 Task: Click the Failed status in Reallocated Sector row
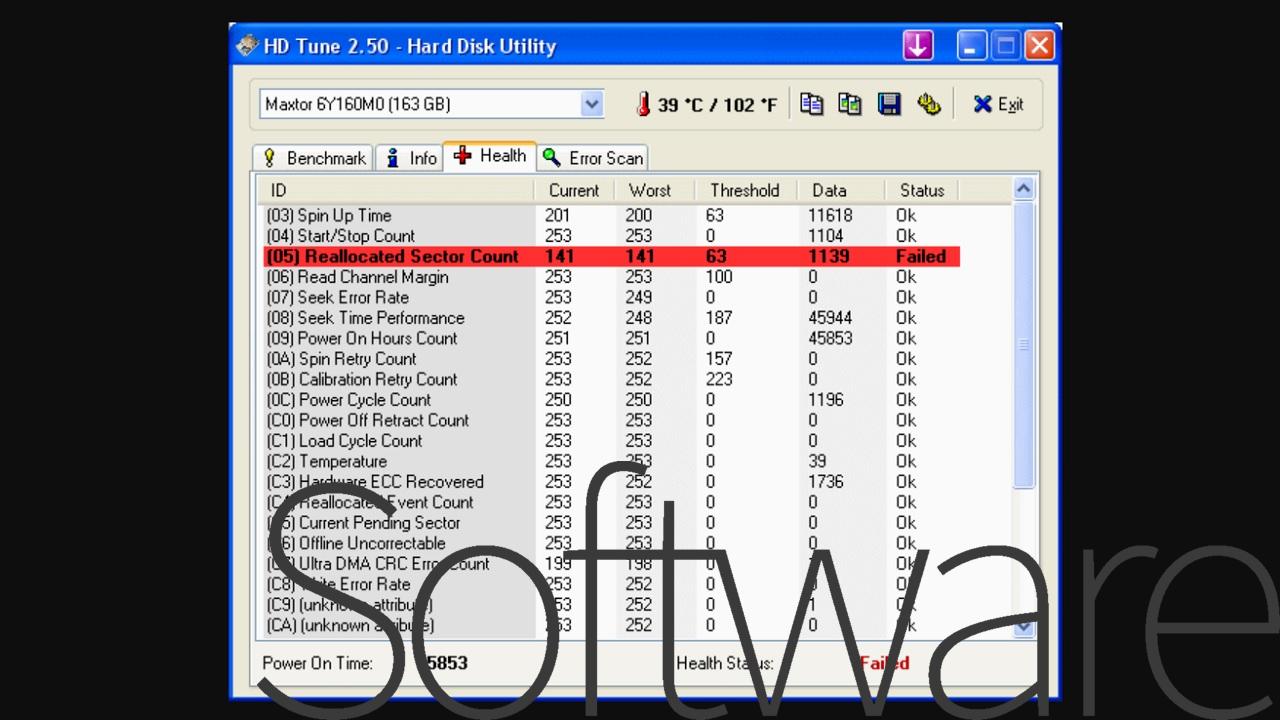(x=920, y=256)
